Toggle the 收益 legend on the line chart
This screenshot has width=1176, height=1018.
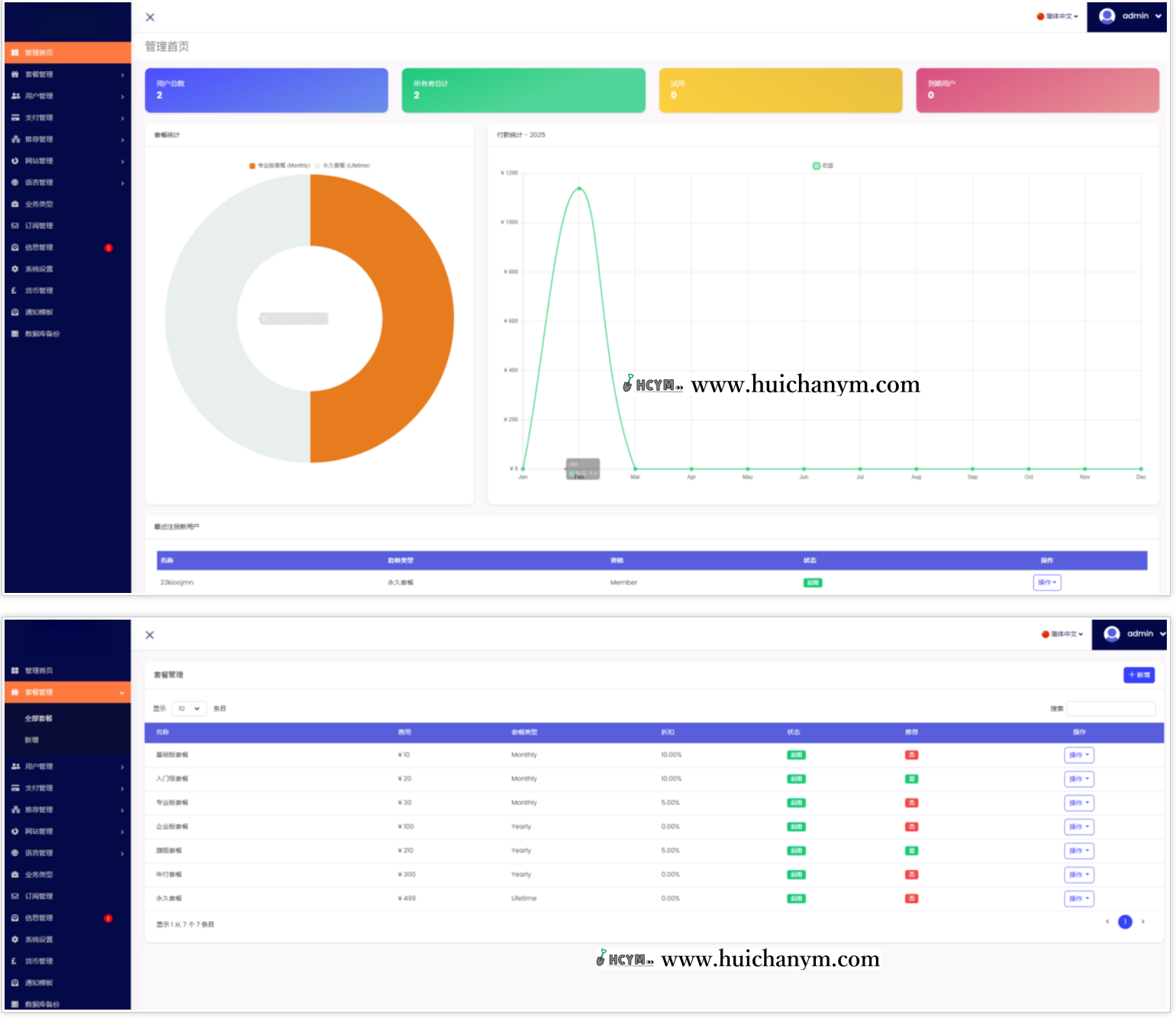[823, 166]
